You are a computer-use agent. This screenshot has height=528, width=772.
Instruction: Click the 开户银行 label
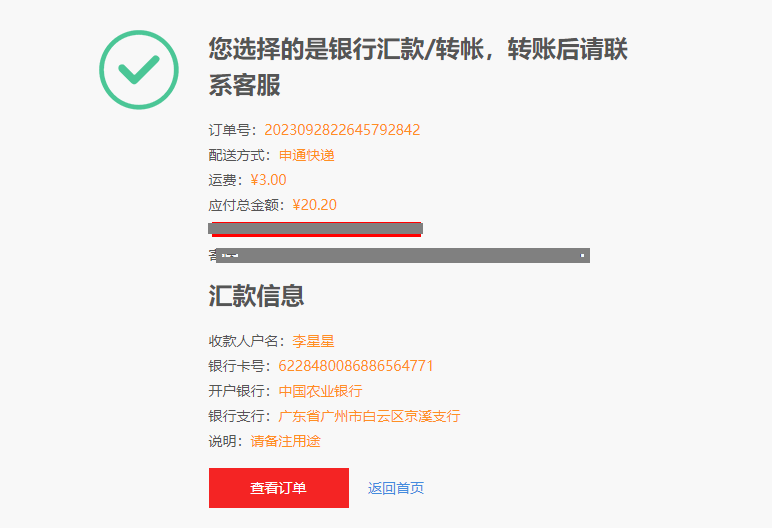coord(237,391)
